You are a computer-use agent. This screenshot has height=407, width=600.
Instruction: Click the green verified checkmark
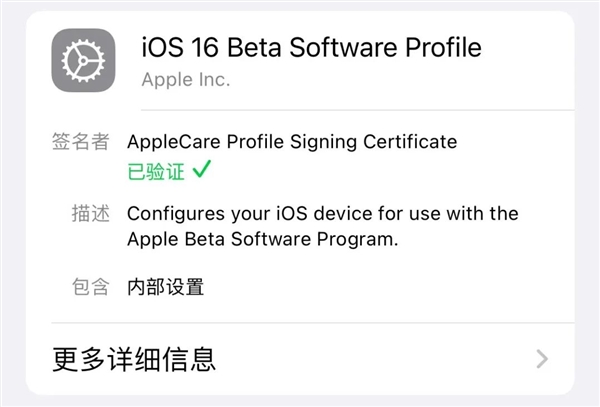pyautogui.click(x=202, y=171)
